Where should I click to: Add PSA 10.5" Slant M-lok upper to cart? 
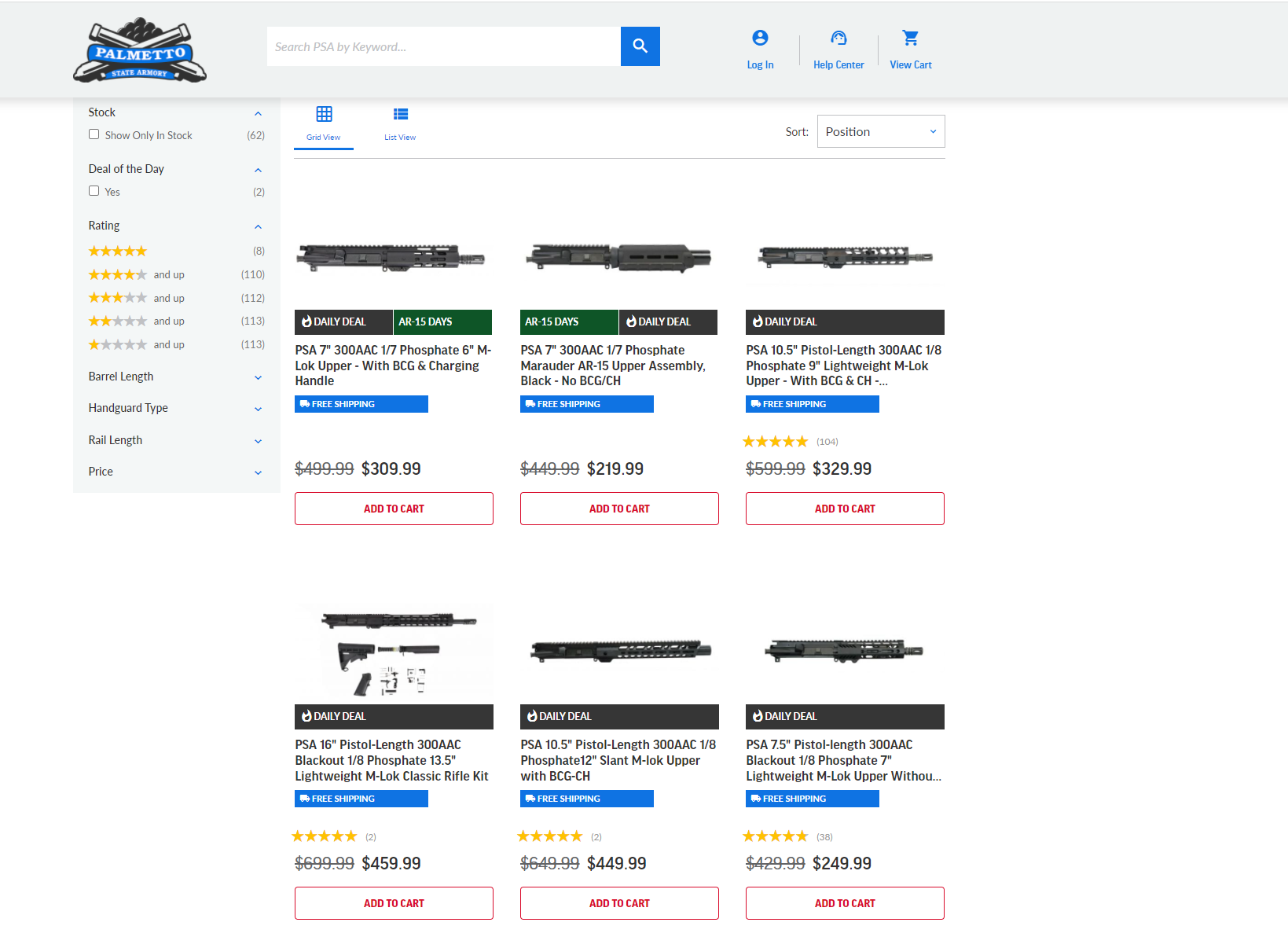point(619,903)
